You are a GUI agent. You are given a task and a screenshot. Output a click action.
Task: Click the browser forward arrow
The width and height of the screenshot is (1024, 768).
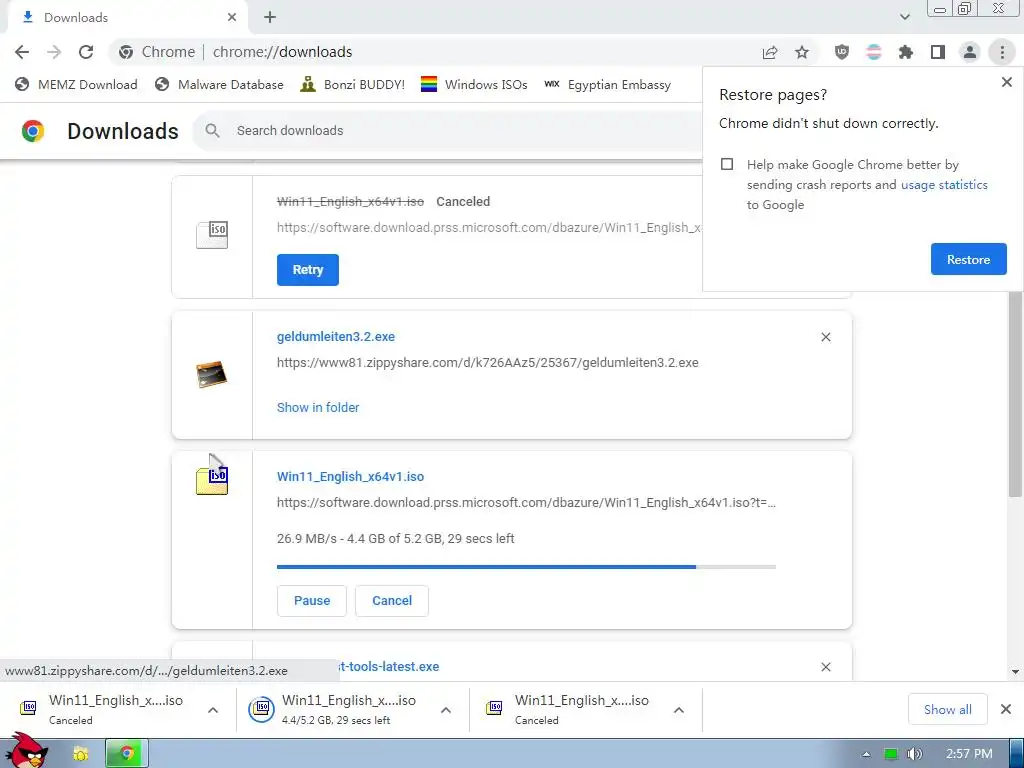click(54, 52)
